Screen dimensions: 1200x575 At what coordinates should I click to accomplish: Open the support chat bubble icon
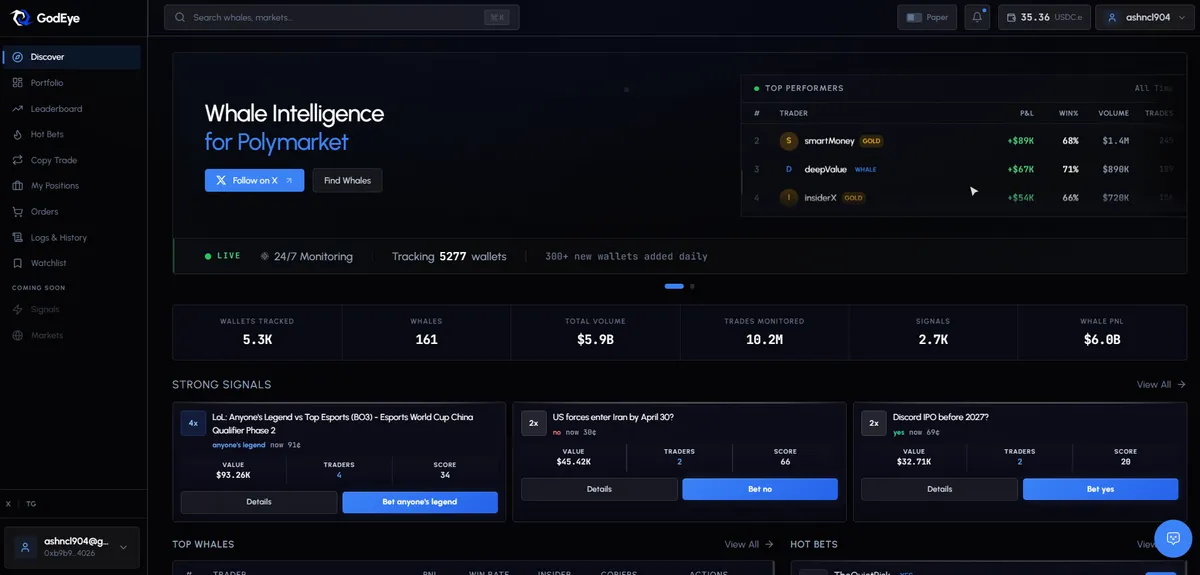(x=1173, y=539)
